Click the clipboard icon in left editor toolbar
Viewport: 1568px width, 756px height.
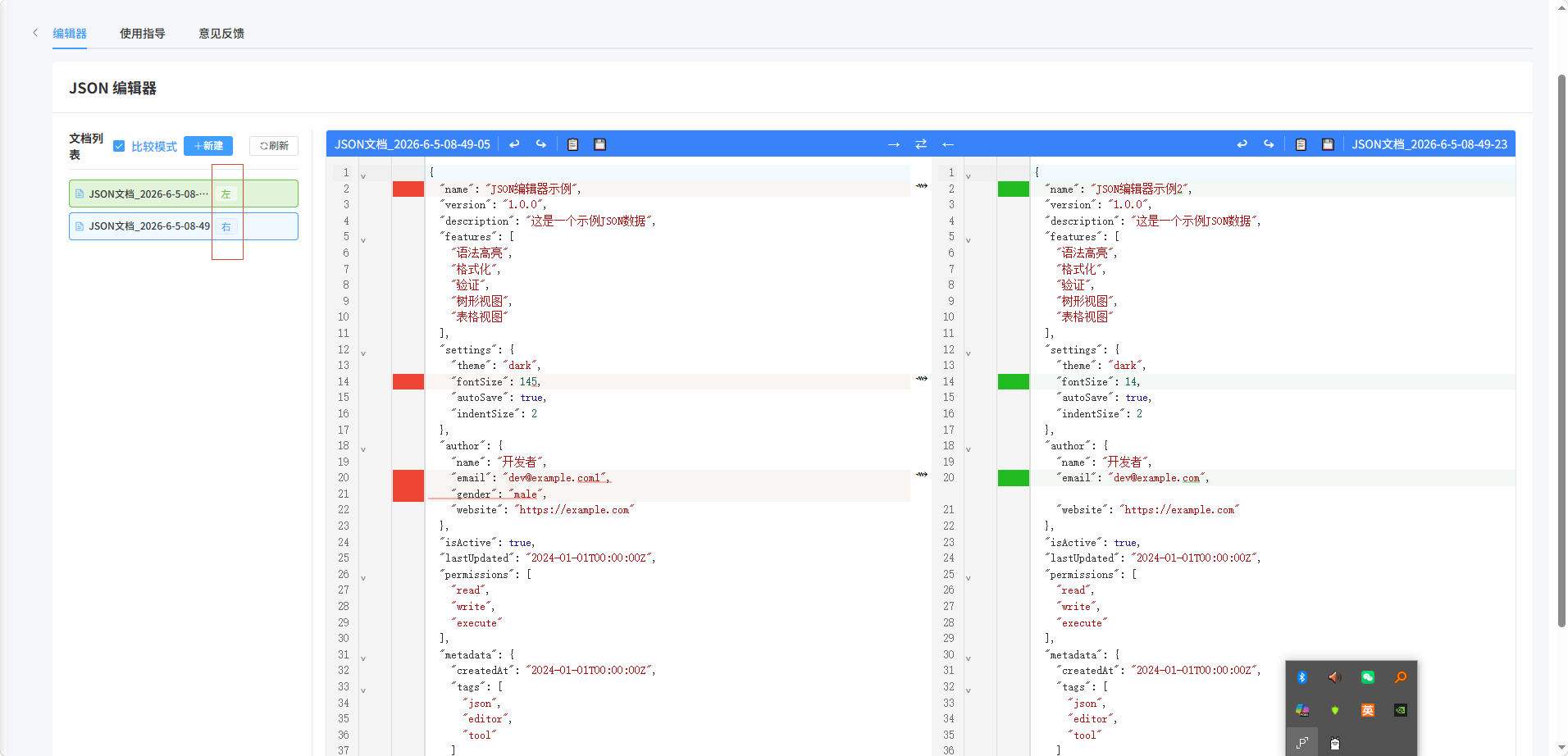pos(573,144)
